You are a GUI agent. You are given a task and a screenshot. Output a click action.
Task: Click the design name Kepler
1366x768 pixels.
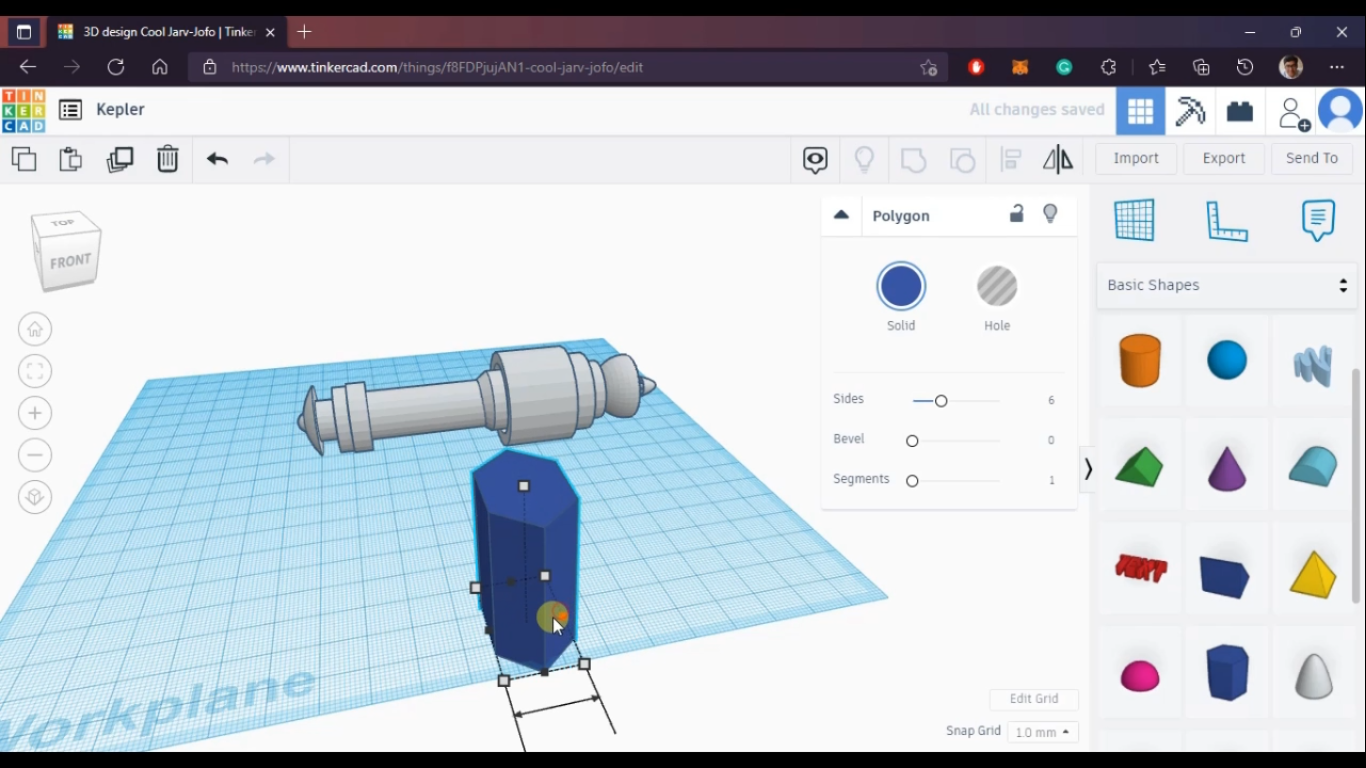click(x=121, y=110)
